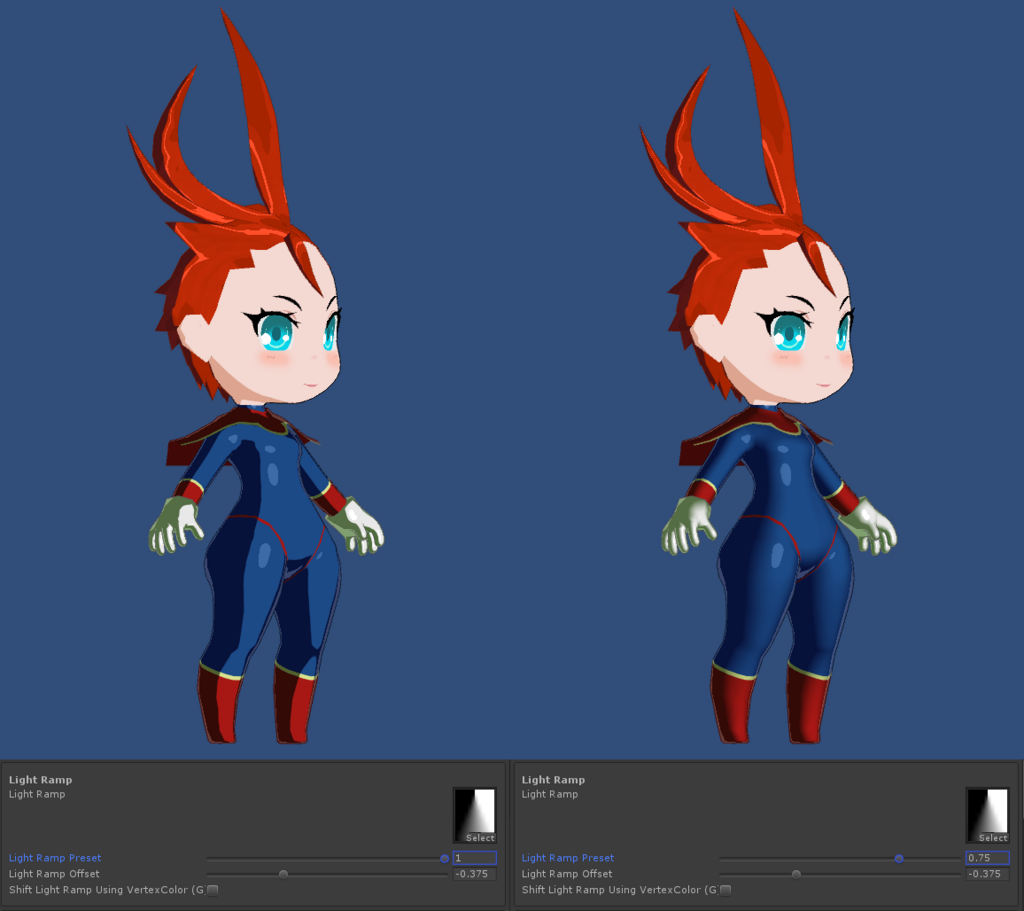Screen dimensions: 1024x911
Task: Click left panel Light Ramp Offset slider handle
Action: click(x=283, y=874)
